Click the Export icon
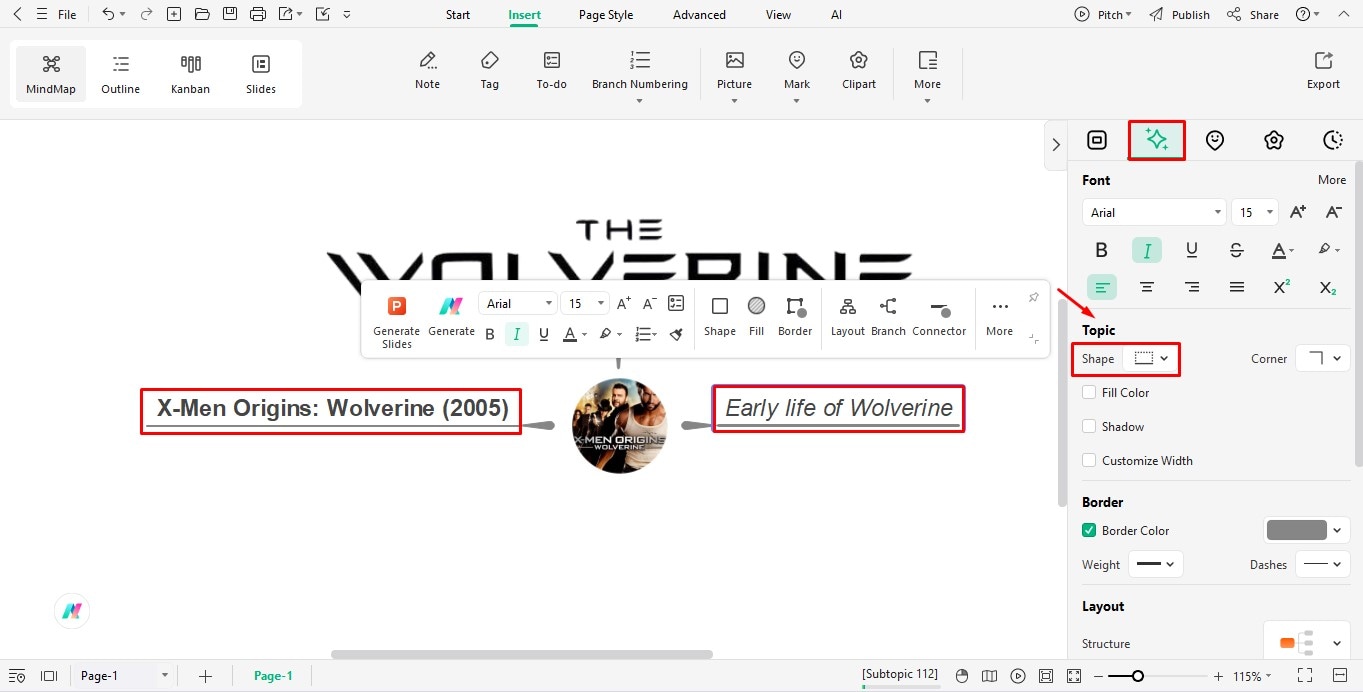This screenshot has height=692, width=1363. (x=1323, y=70)
